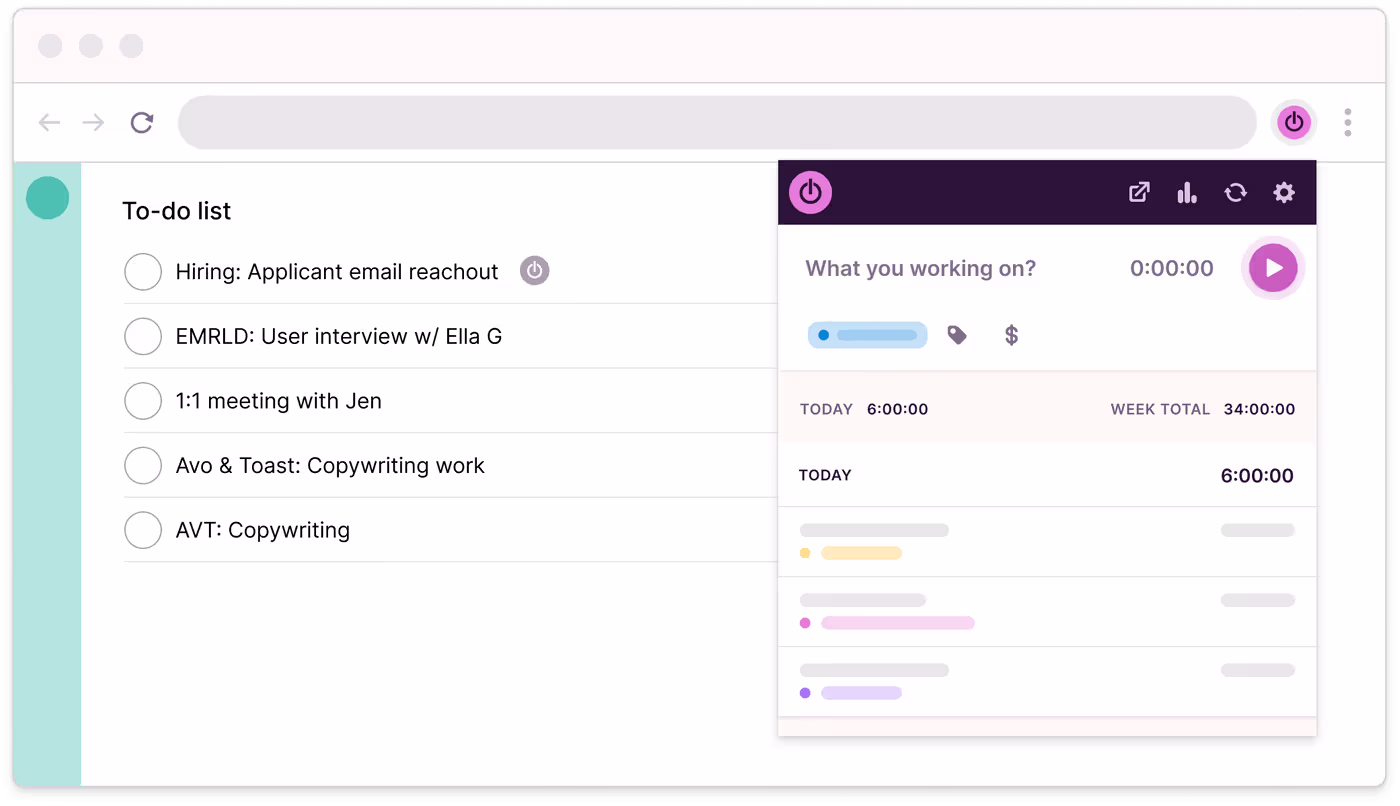Open '1:1 meeting with Jen' task text
This screenshot has height=806, width=1400.
tap(279, 401)
